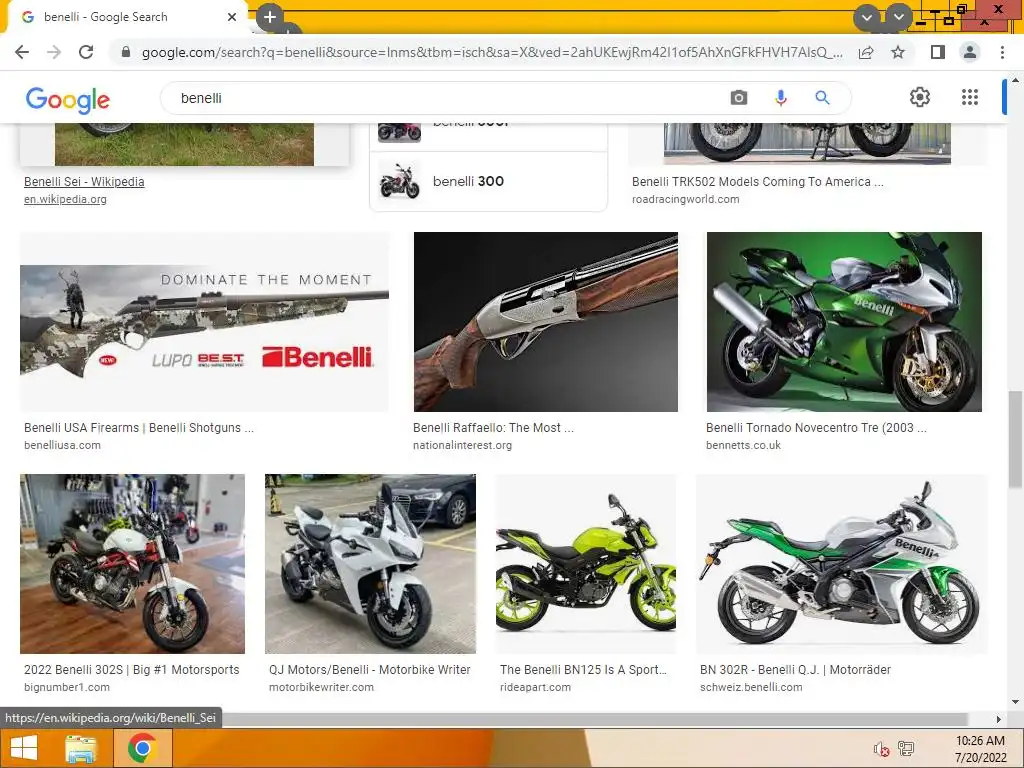Open Benelli Raffaello result title
1024x768 pixels.
point(493,428)
